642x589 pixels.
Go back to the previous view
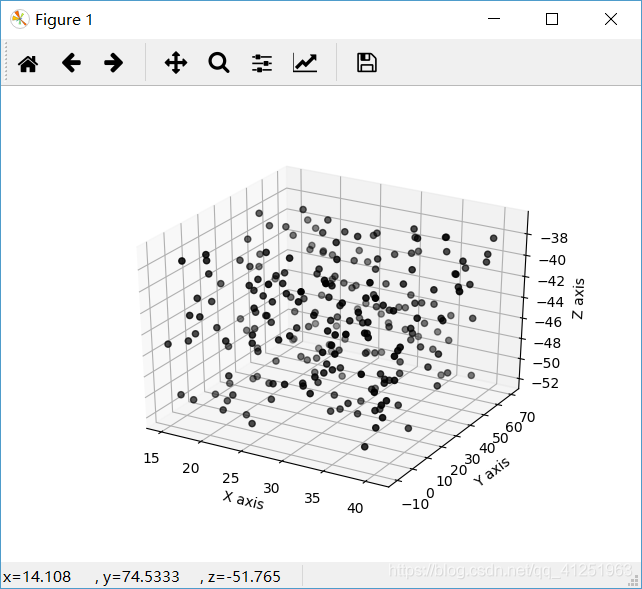click(71, 63)
